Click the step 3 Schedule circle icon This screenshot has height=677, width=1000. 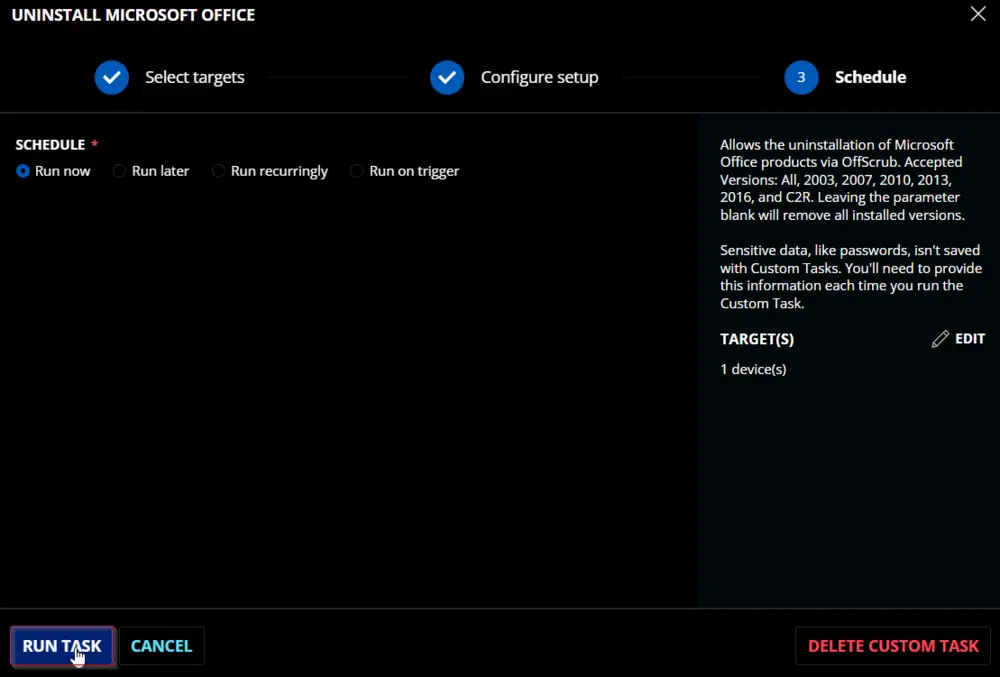coord(802,77)
